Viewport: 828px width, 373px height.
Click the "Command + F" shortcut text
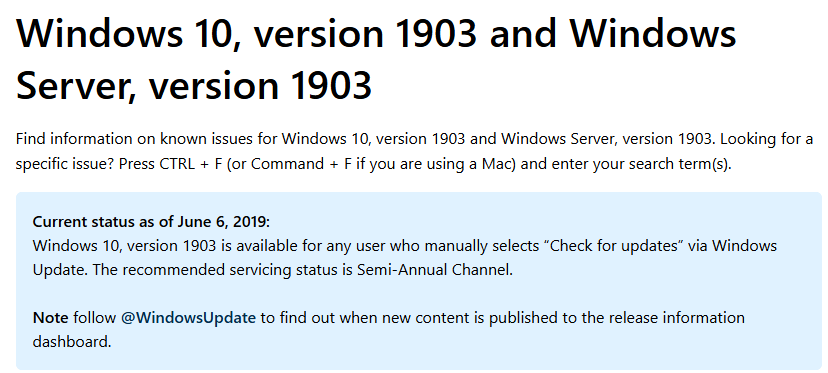(301, 164)
